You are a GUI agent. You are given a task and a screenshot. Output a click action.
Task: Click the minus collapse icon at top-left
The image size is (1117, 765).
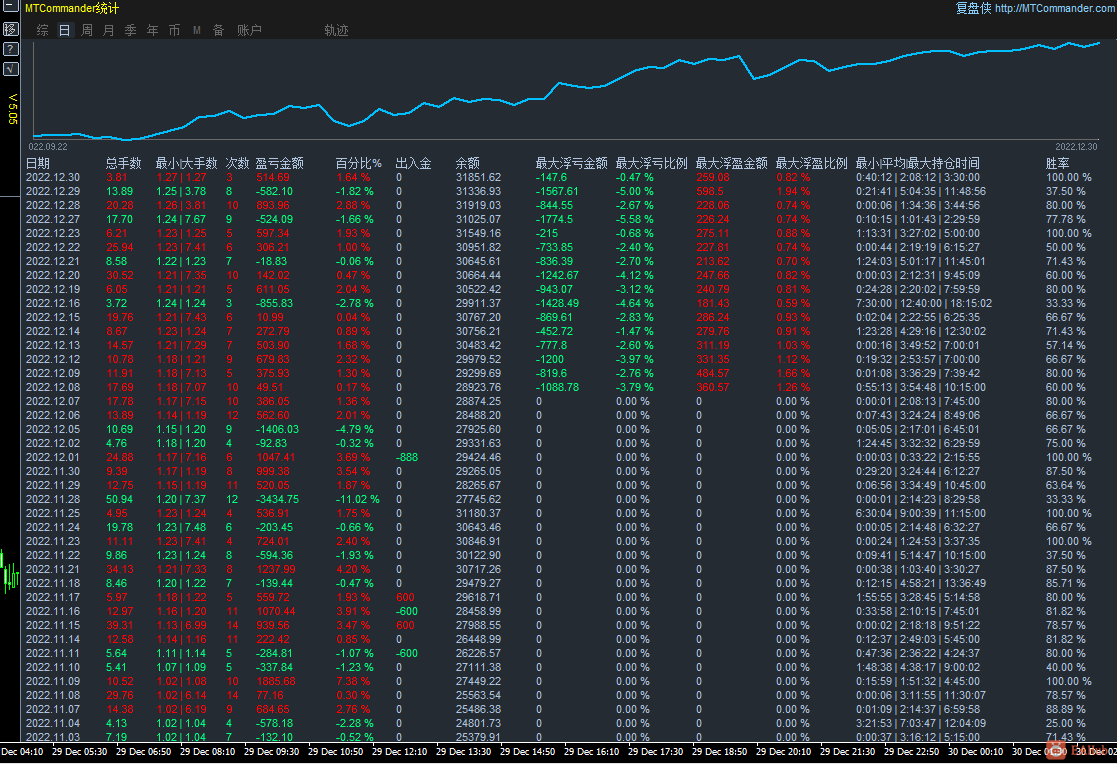click(x=10, y=8)
